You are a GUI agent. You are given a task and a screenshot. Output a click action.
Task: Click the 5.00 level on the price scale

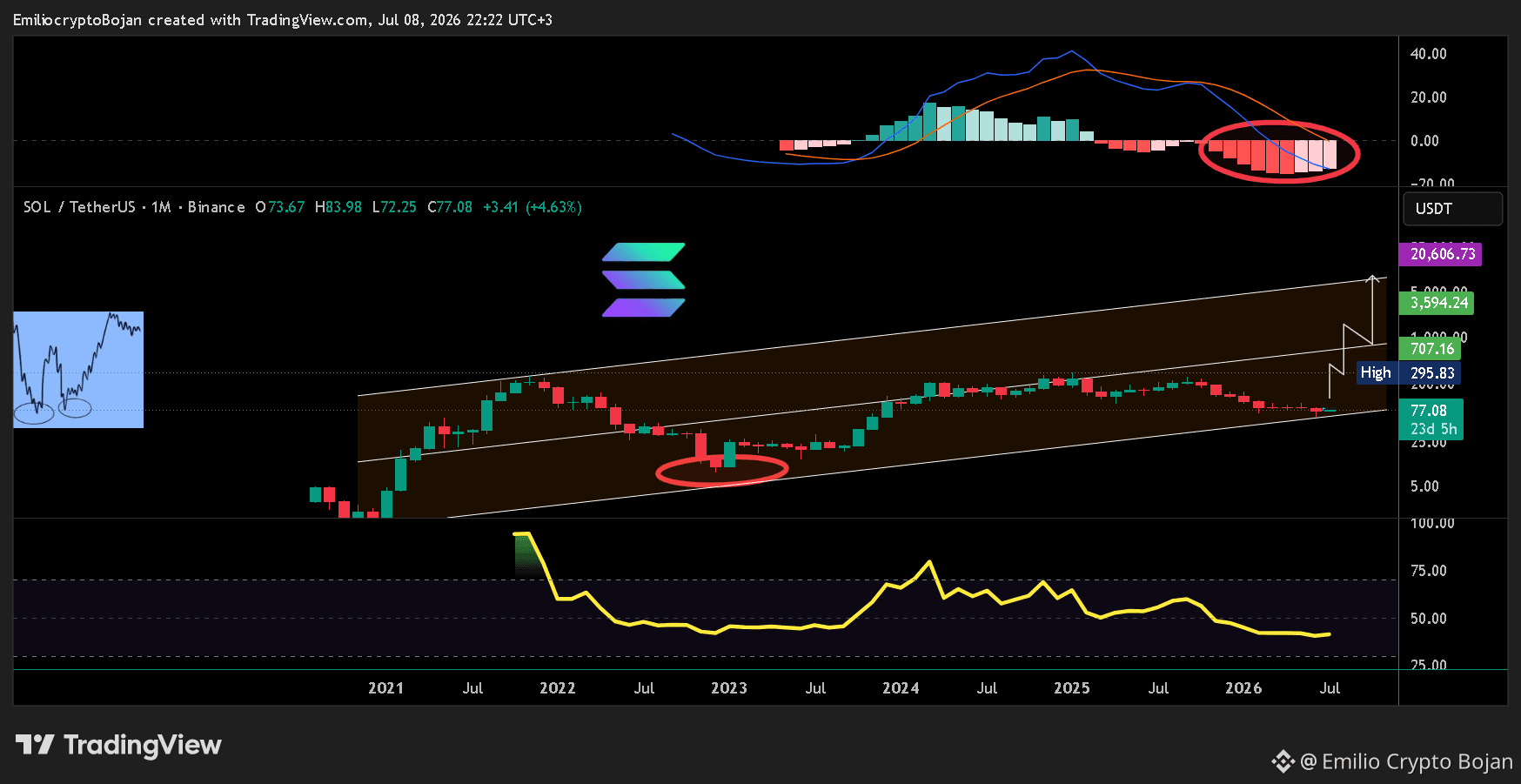click(1424, 486)
